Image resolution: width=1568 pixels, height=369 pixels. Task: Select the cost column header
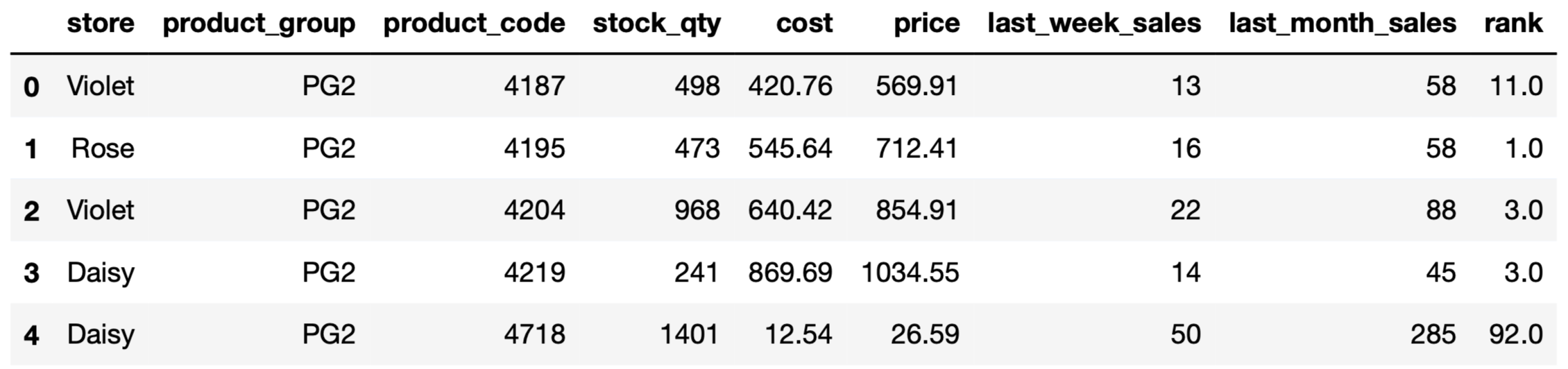pos(803,24)
